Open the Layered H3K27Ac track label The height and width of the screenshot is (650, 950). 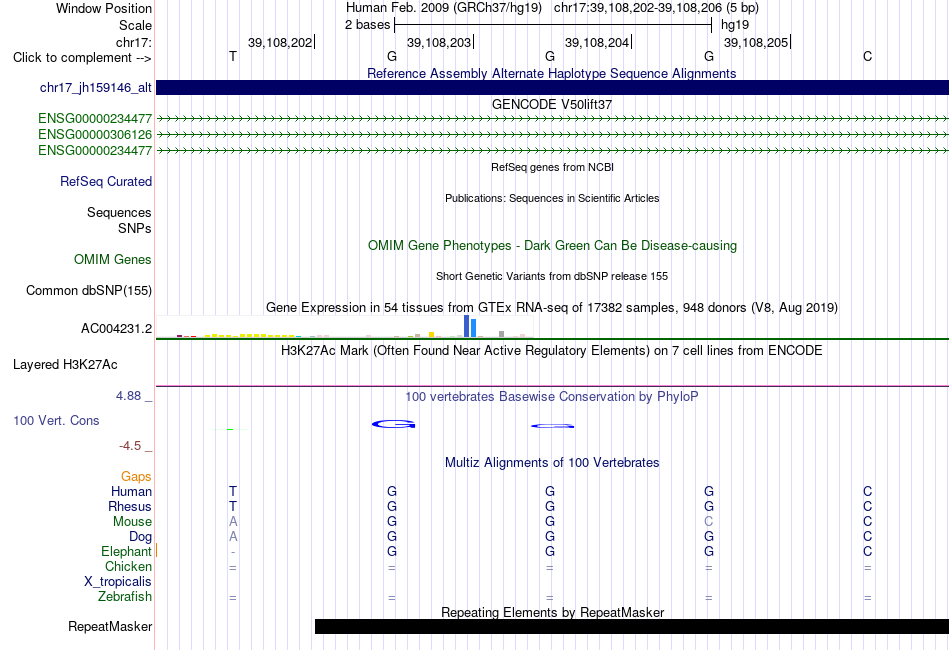65,364
